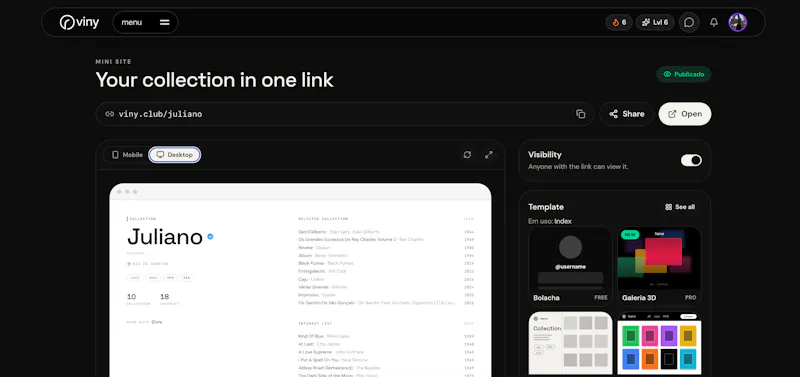Click the collection count 10
800x377 pixels.
pos(132,296)
